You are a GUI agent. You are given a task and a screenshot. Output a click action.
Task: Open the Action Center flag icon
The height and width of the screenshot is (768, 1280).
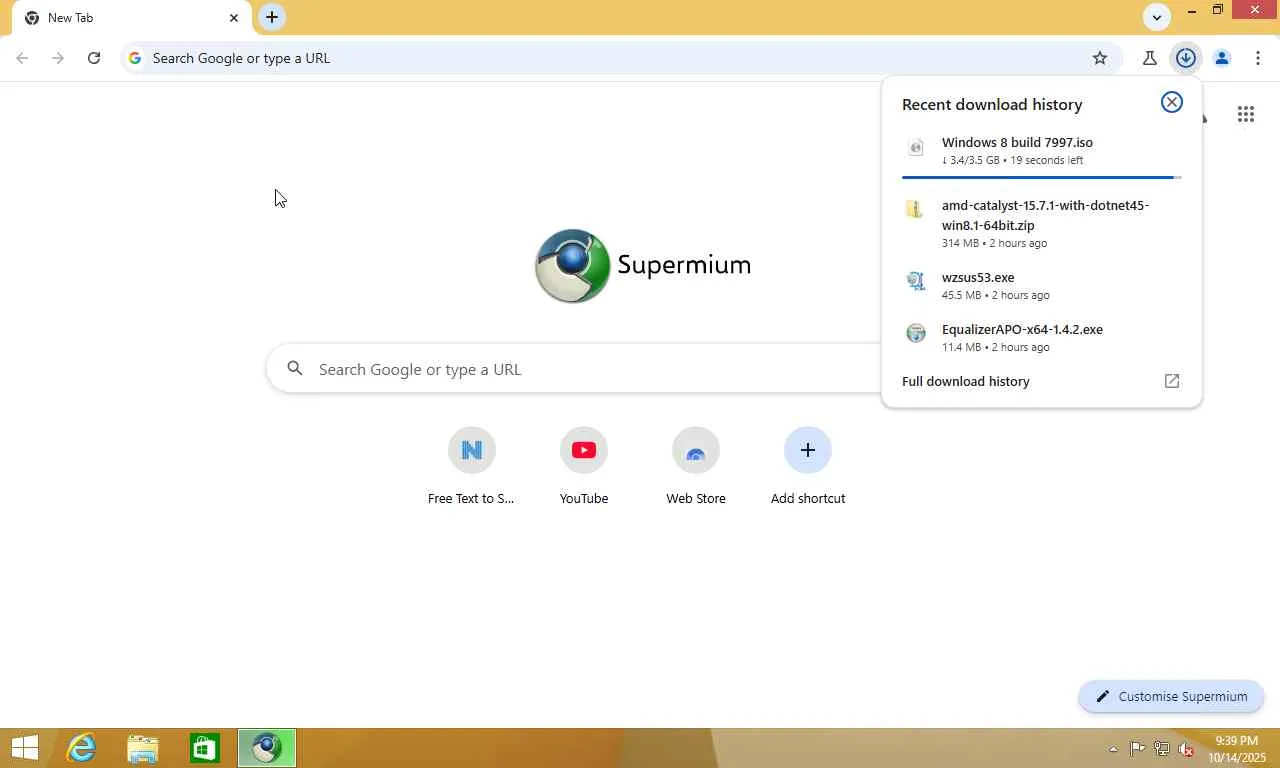1138,748
